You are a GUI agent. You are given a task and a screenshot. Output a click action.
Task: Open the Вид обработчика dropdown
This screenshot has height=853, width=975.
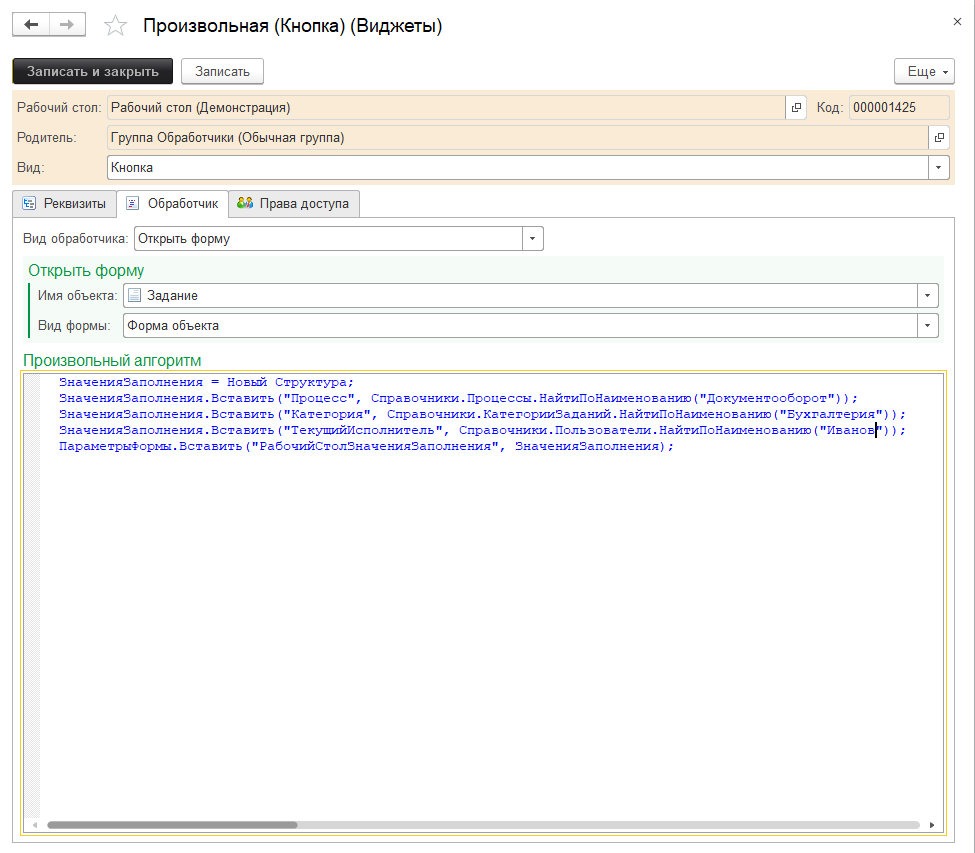coord(533,239)
